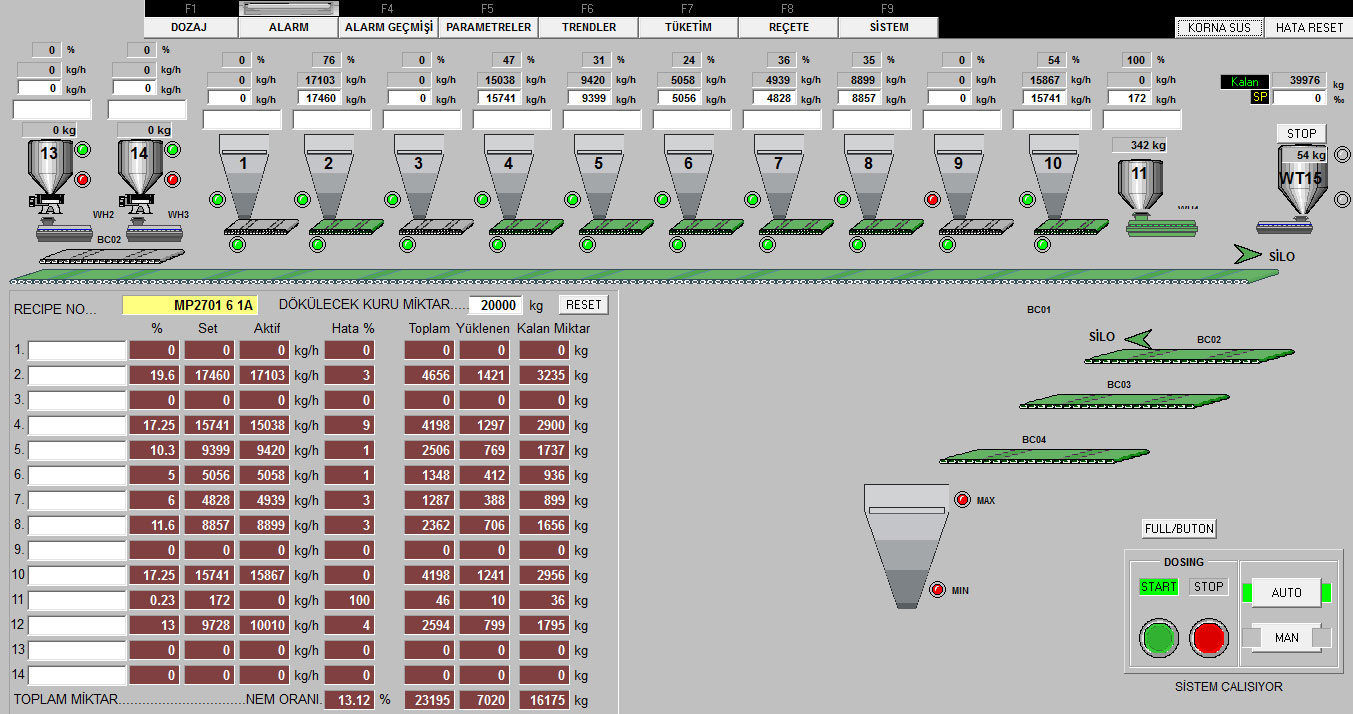Click the WT15 weigh tank icon

(x=1300, y=180)
